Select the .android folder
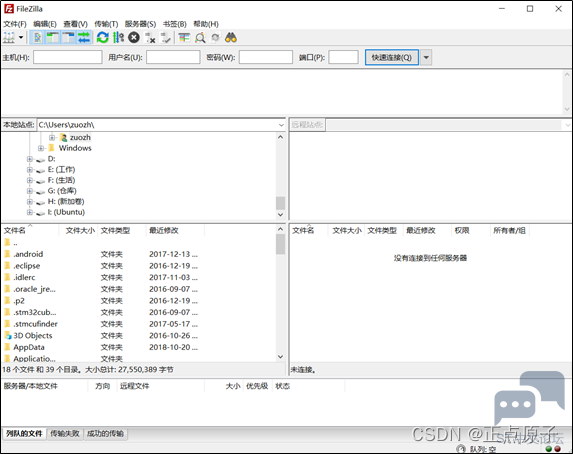This screenshot has height=454, width=573. tap(28, 254)
